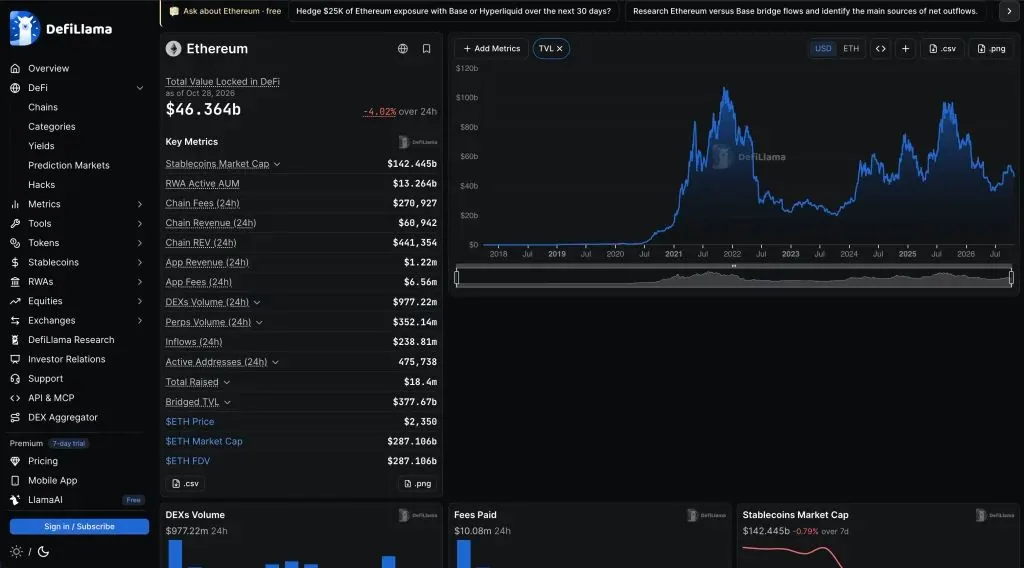This screenshot has height=568, width=1024.
Task: Switch to dark theme moon icon
Action: 43,552
